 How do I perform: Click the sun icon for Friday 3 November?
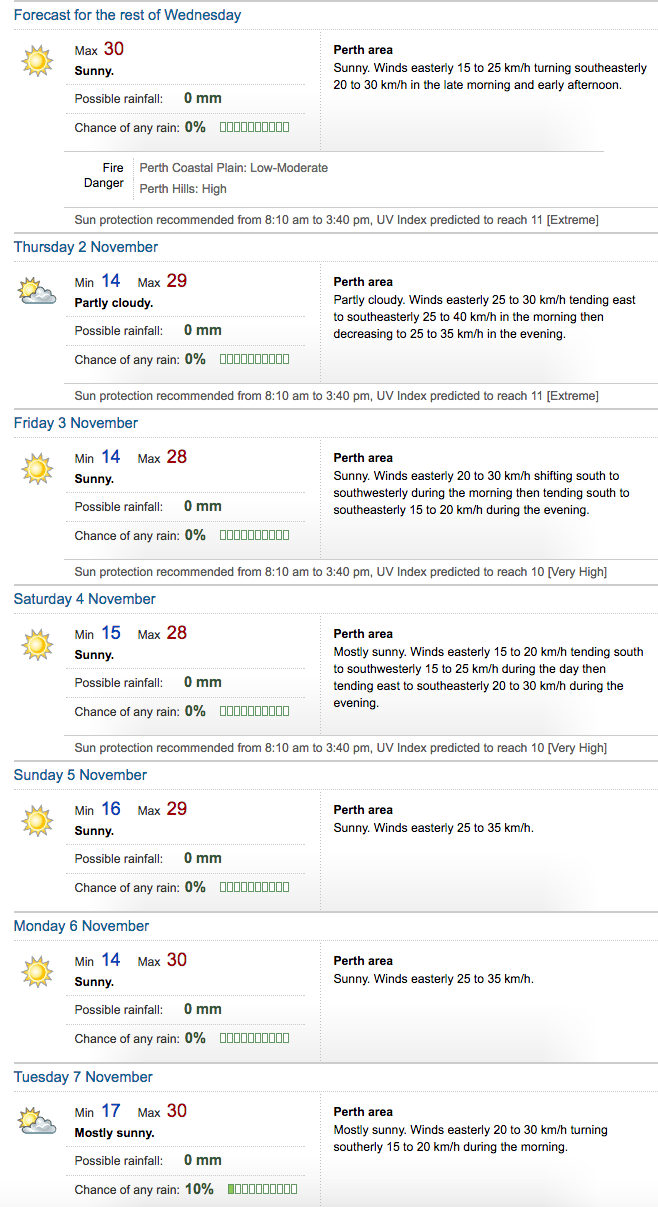point(37,468)
